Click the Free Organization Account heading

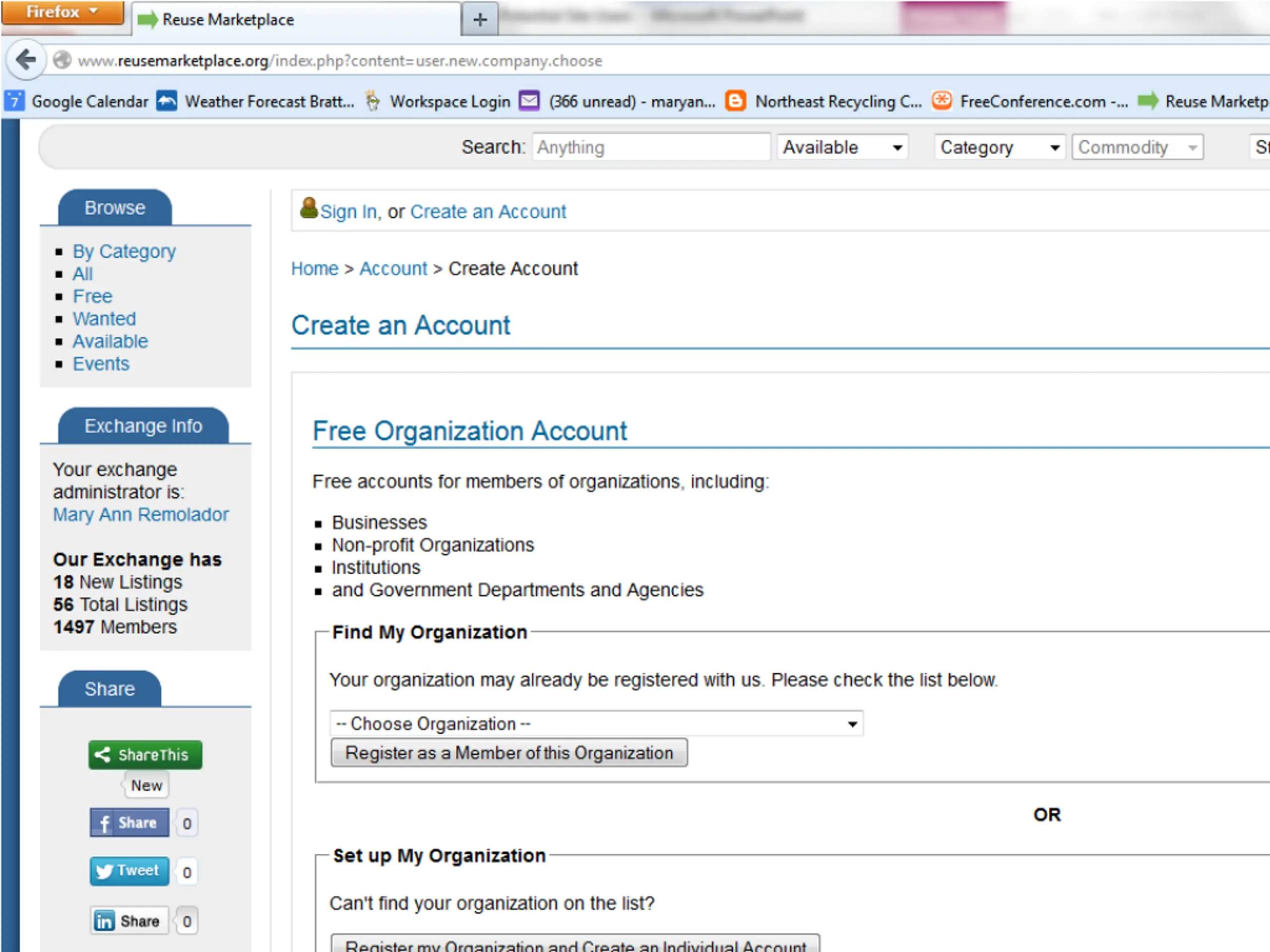click(470, 431)
